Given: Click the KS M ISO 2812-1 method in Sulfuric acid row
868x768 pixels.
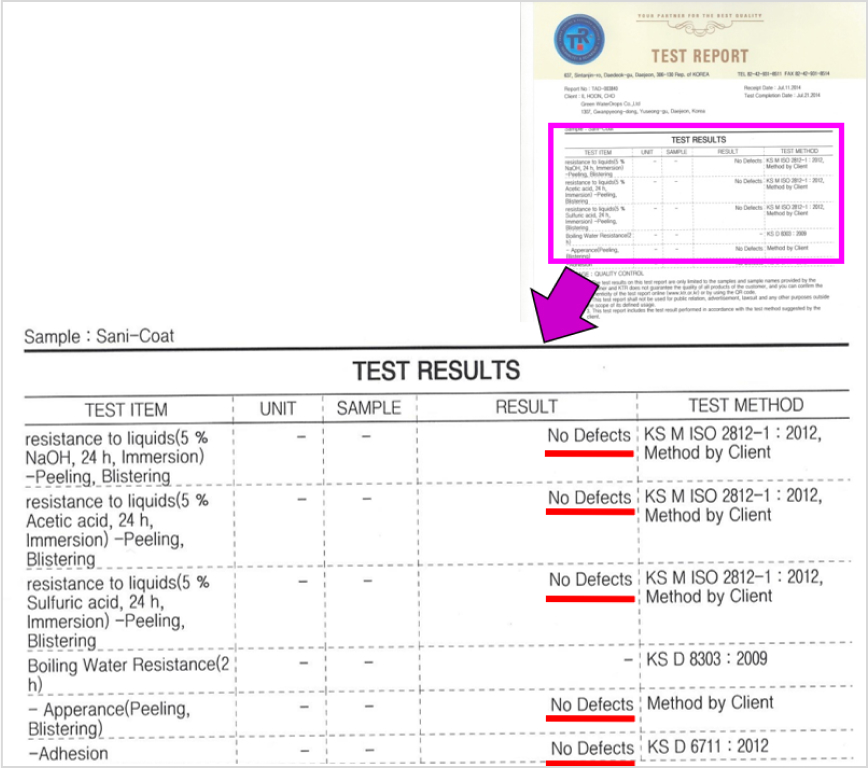Looking at the screenshot, I should click(734, 586).
